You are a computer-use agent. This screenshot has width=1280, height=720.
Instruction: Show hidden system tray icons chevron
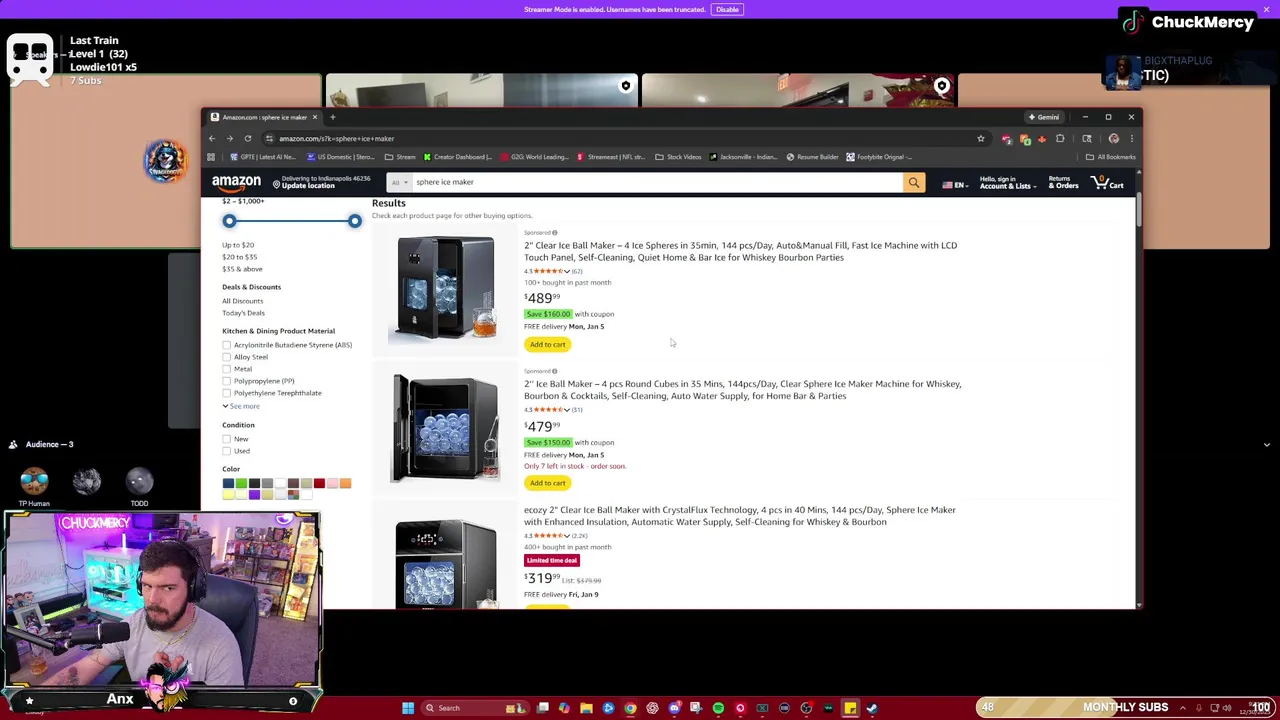[x=1182, y=708]
